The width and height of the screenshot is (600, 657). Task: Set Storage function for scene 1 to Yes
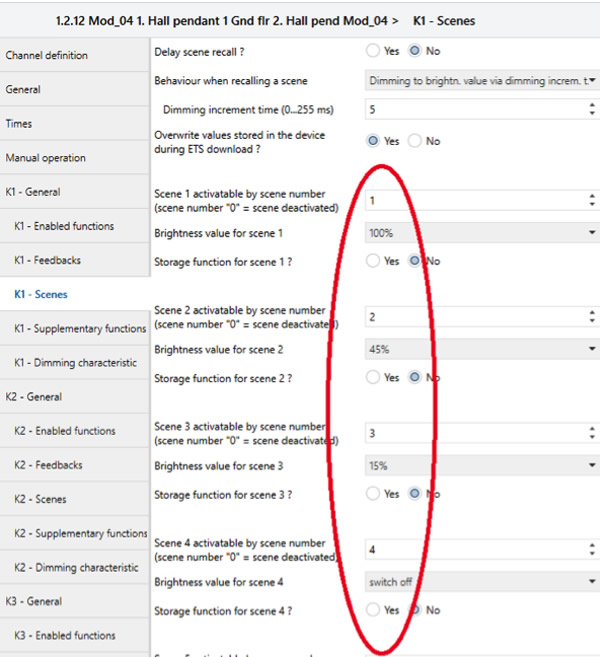(372, 261)
